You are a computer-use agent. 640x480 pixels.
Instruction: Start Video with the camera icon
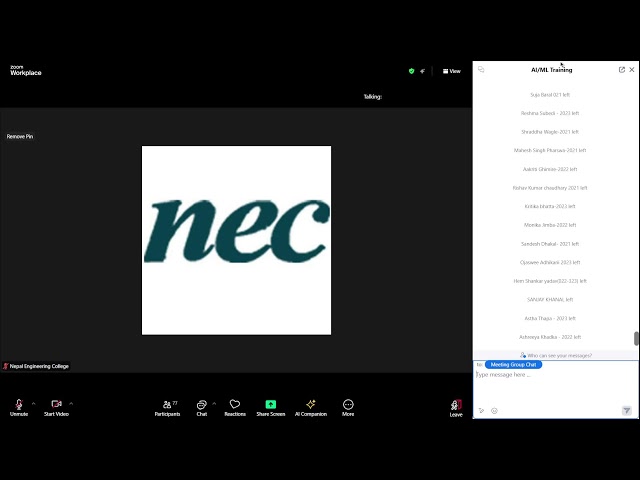coord(56,408)
